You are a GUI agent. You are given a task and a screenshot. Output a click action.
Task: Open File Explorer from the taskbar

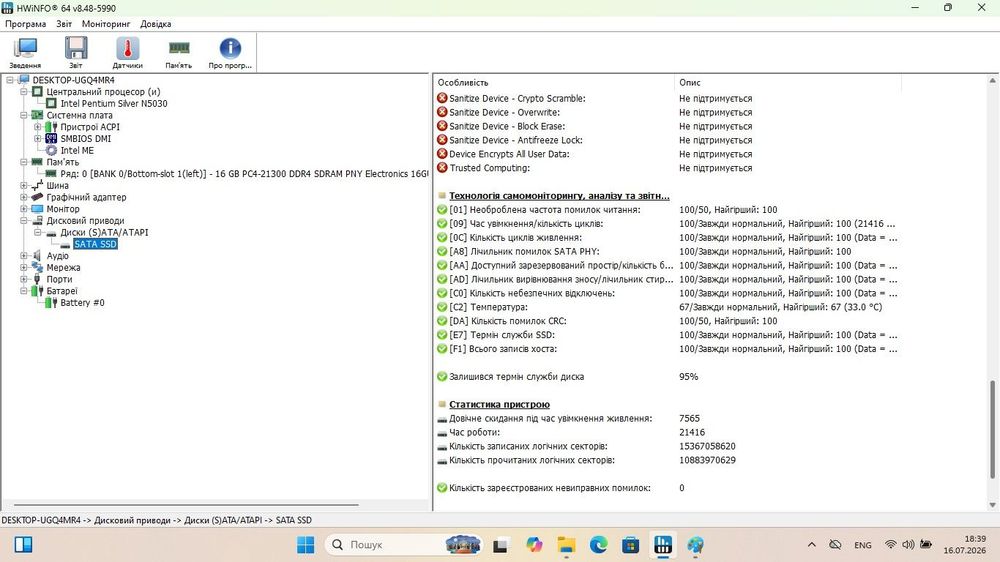(566, 545)
